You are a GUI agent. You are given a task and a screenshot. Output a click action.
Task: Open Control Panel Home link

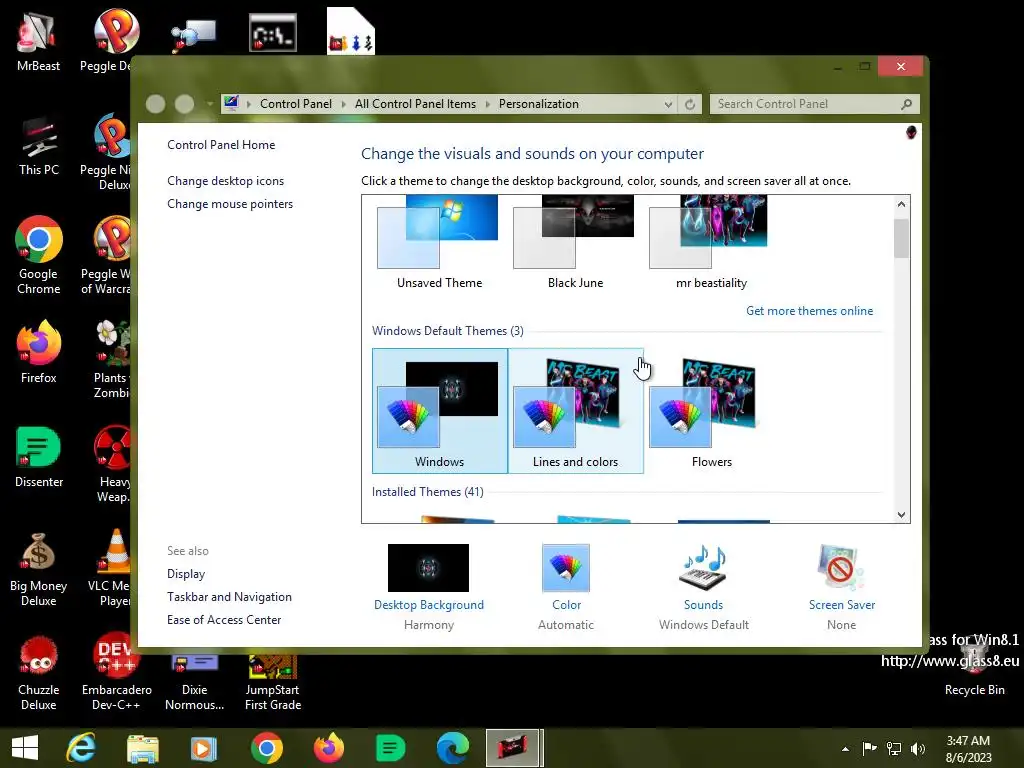[221, 145]
